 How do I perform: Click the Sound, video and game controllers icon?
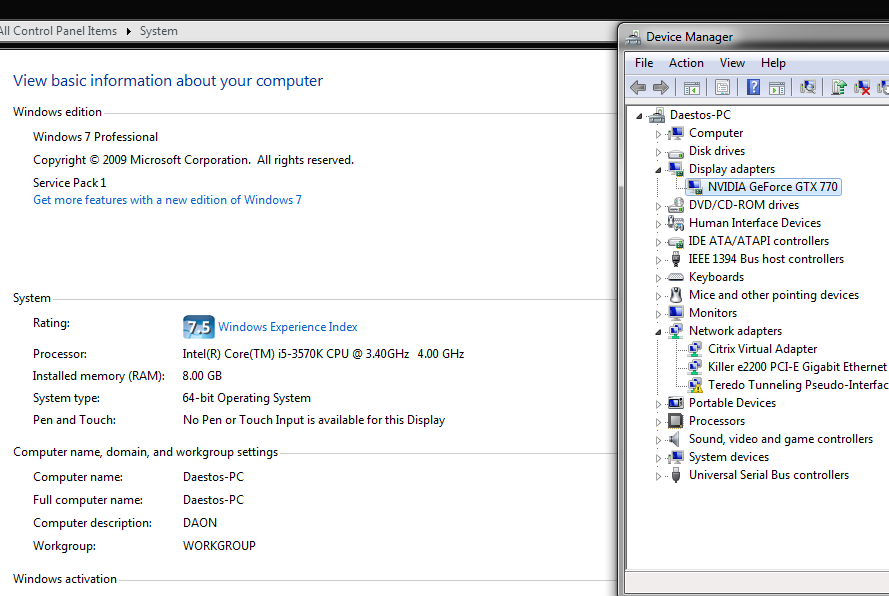(x=675, y=439)
